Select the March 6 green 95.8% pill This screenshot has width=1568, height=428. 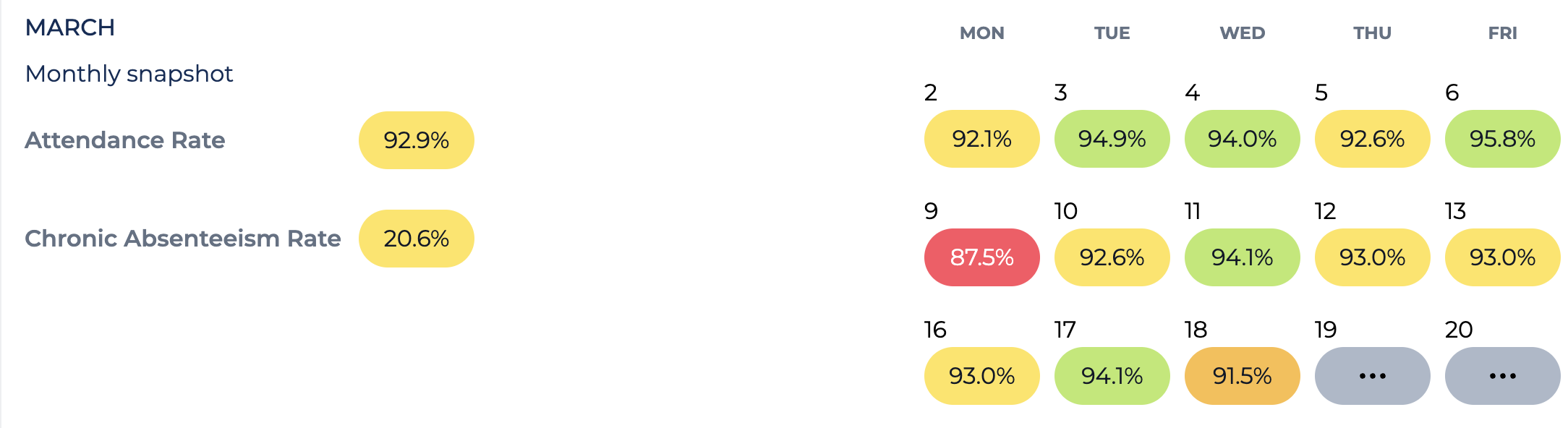(x=1502, y=139)
